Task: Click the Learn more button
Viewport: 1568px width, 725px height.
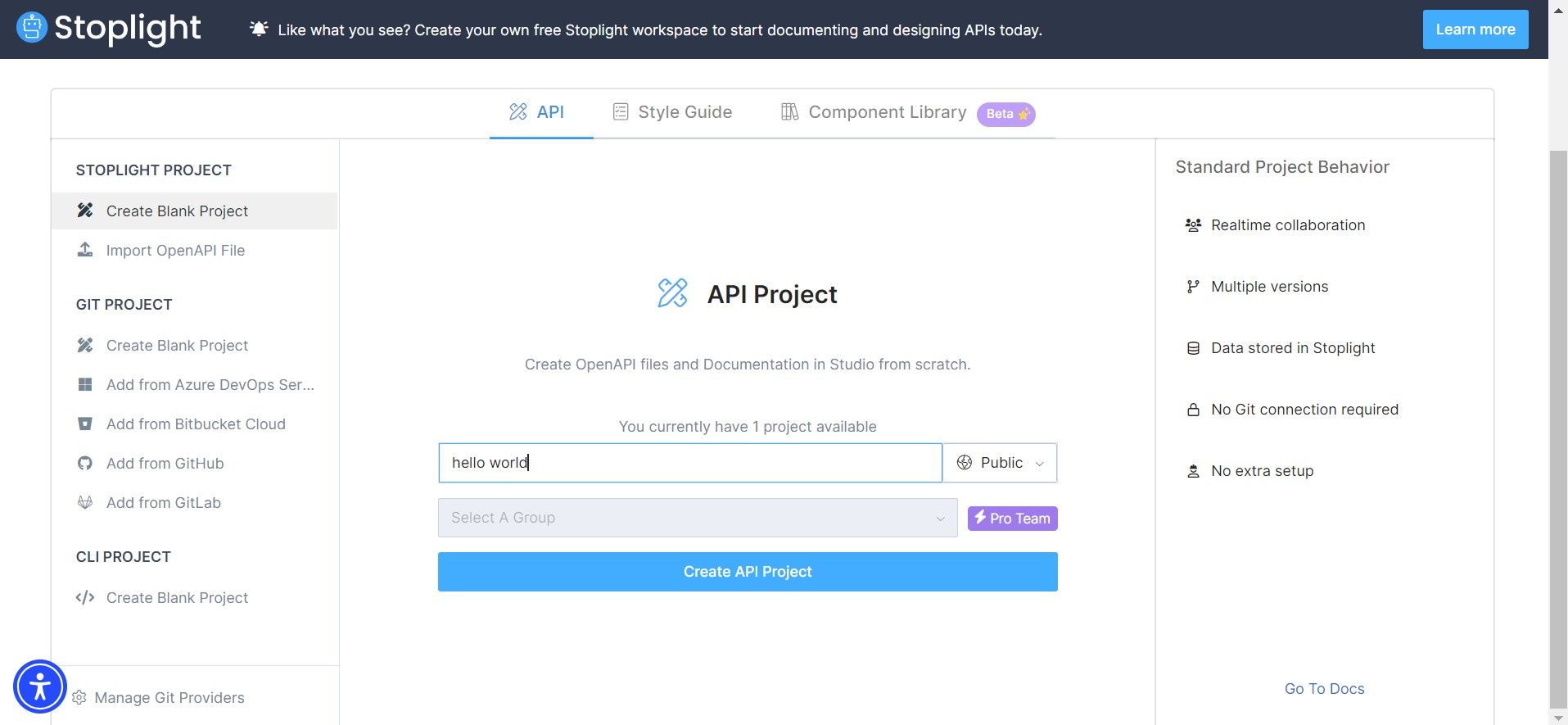Action: tap(1475, 29)
